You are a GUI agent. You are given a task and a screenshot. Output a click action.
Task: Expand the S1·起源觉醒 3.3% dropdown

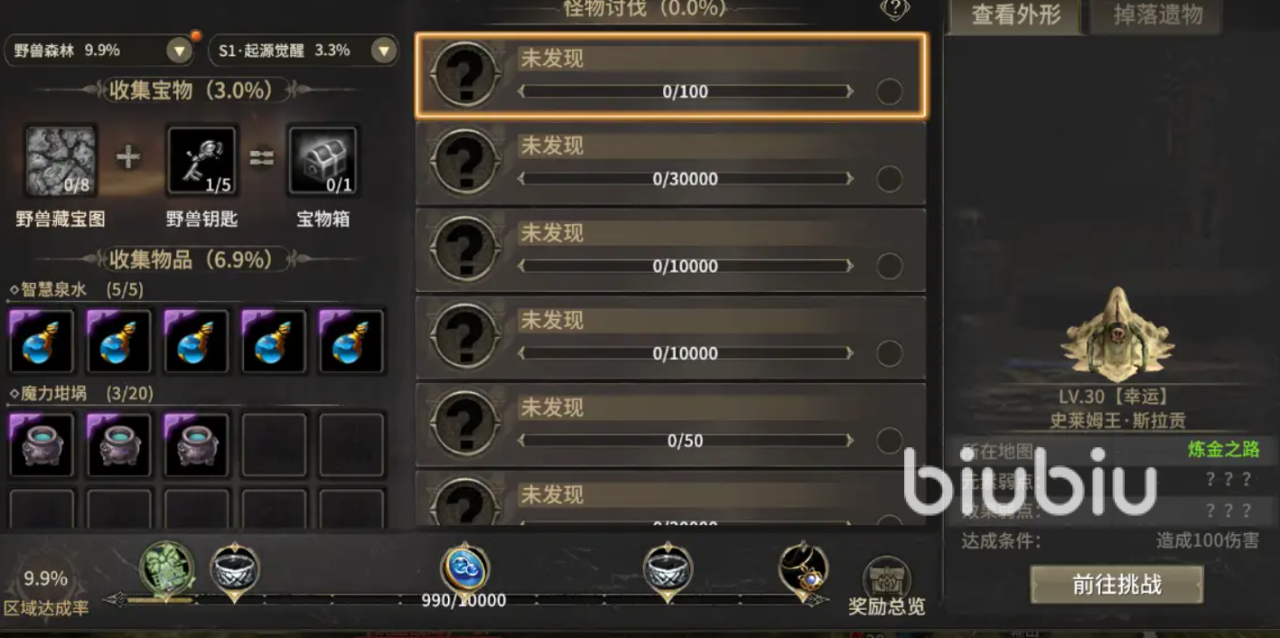(383, 50)
